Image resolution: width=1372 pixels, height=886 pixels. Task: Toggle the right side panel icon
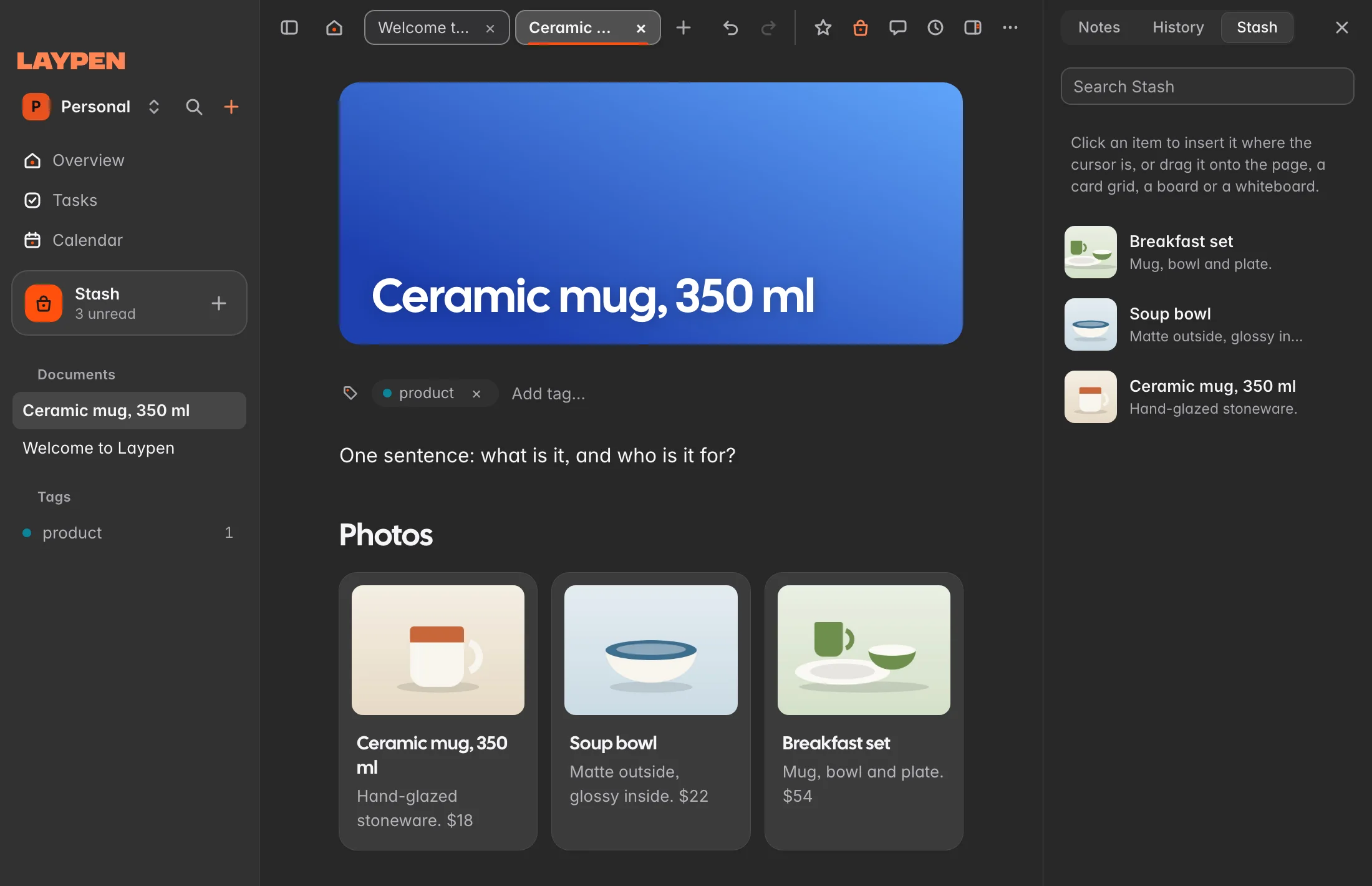[973, 27]
